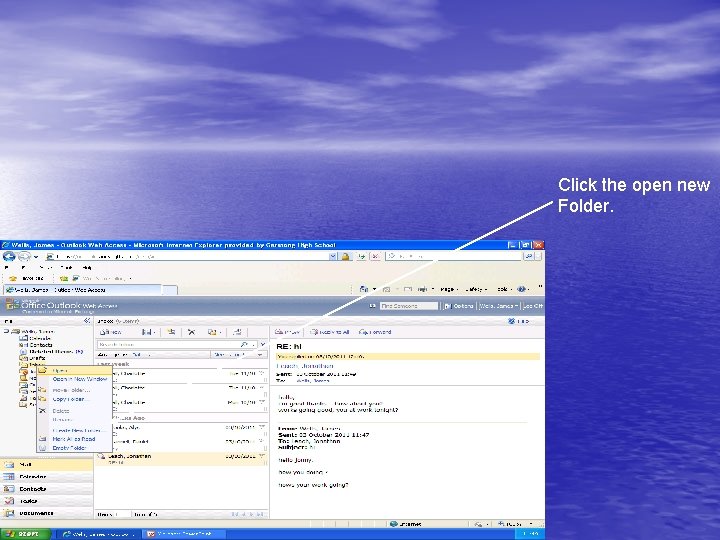The image size is (720, 540).
Task: Click the Move to folder toolbar icon
Action: click(x=171, y=332)
